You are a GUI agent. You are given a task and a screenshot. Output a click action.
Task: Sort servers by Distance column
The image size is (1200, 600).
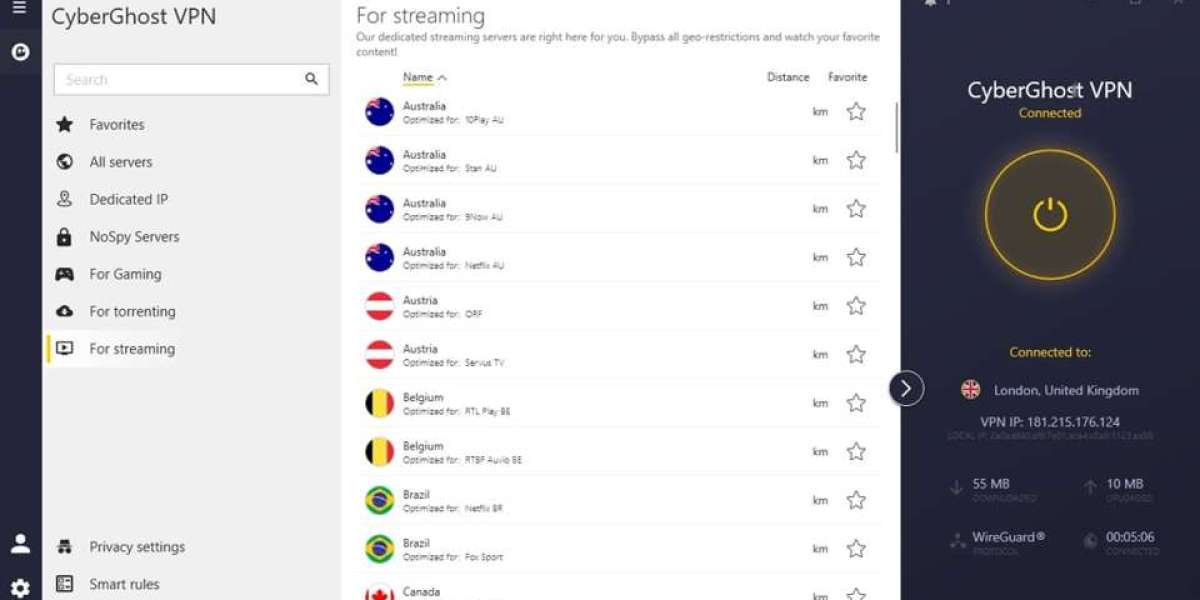point(788,77)
